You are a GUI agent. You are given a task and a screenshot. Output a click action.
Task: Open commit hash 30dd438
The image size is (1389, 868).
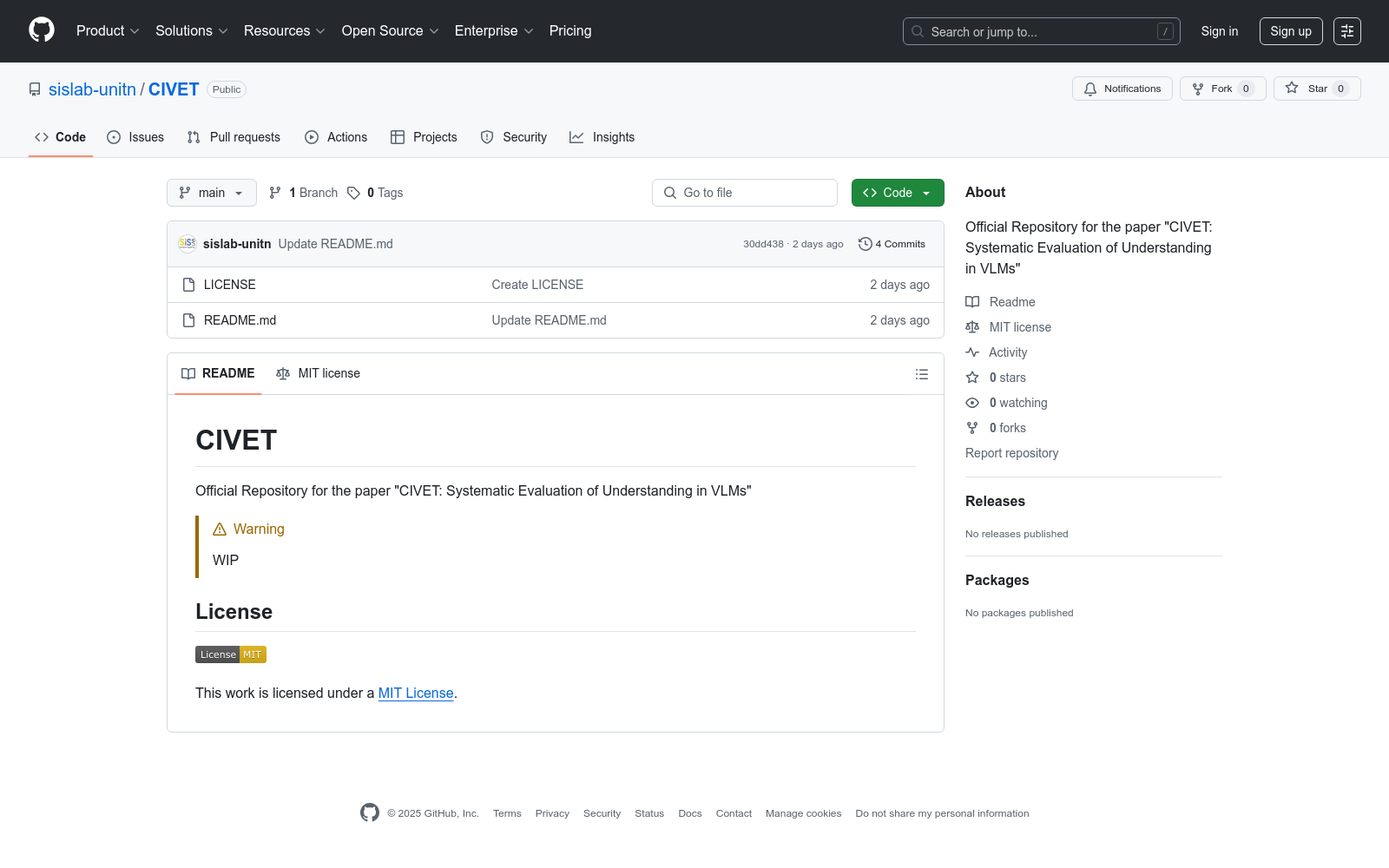[x=763, y=245]
